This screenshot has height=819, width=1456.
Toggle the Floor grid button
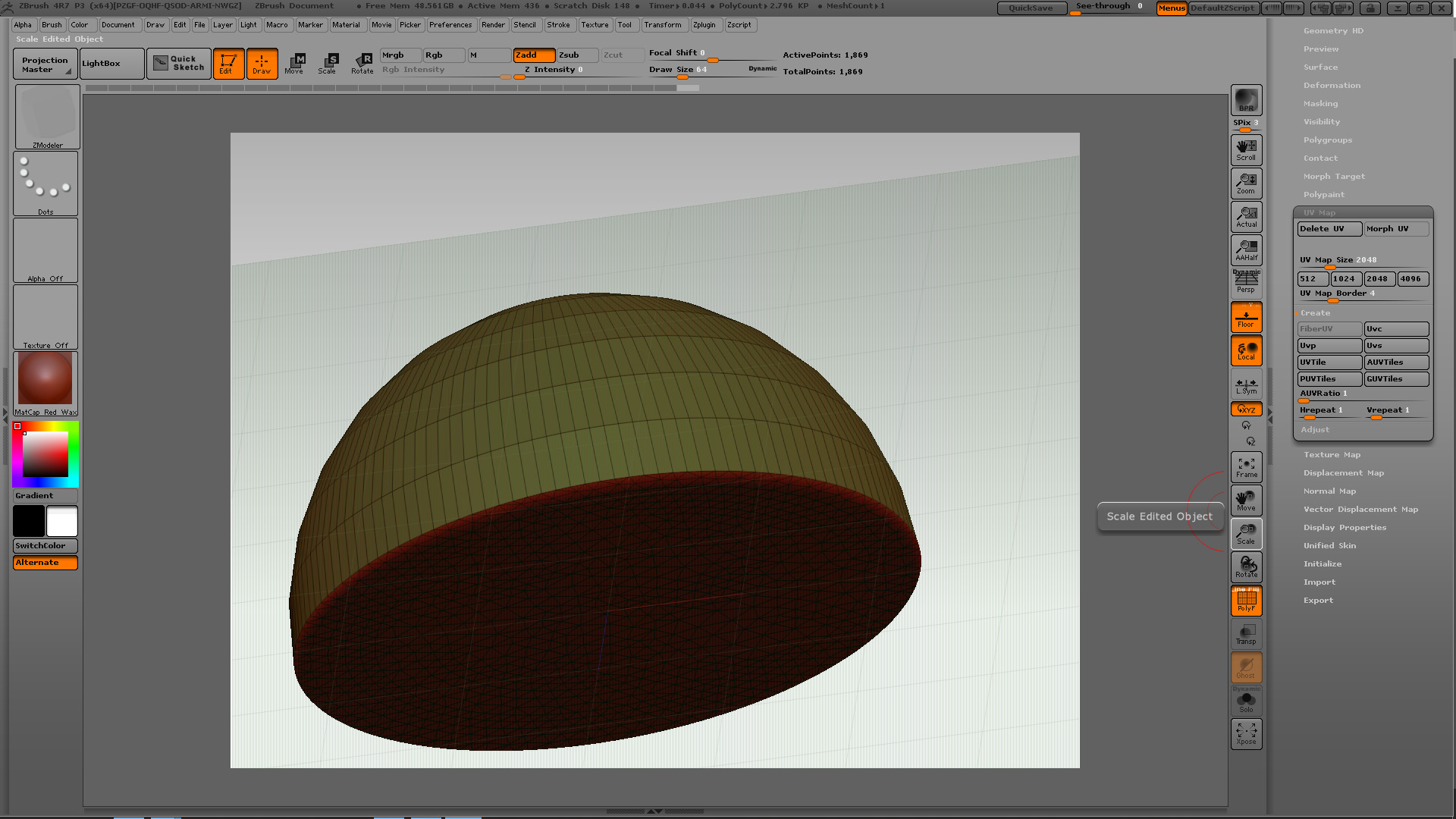[x=1246, y=317]
